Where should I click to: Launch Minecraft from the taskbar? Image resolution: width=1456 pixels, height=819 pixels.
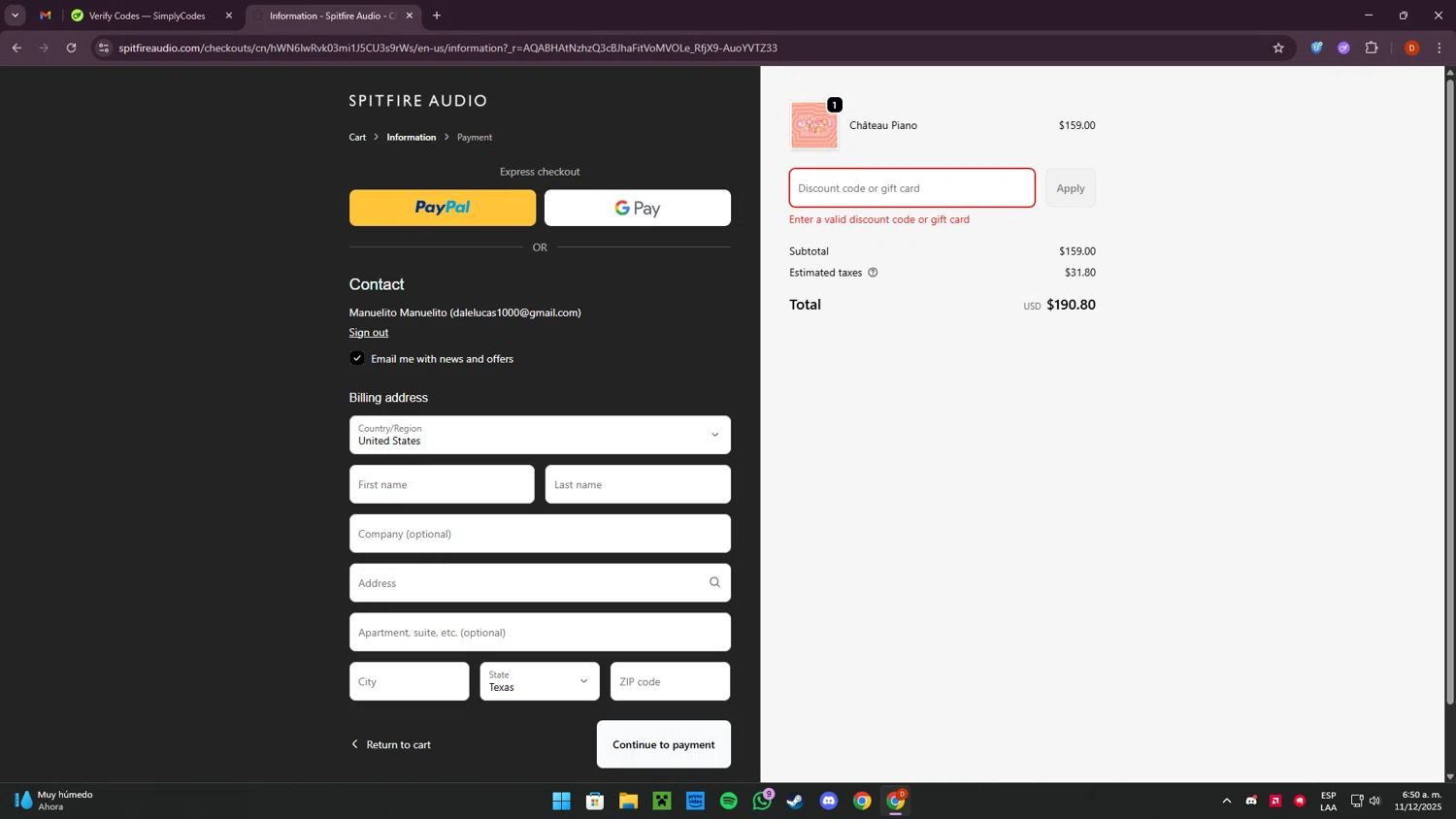tap(662, 801)
